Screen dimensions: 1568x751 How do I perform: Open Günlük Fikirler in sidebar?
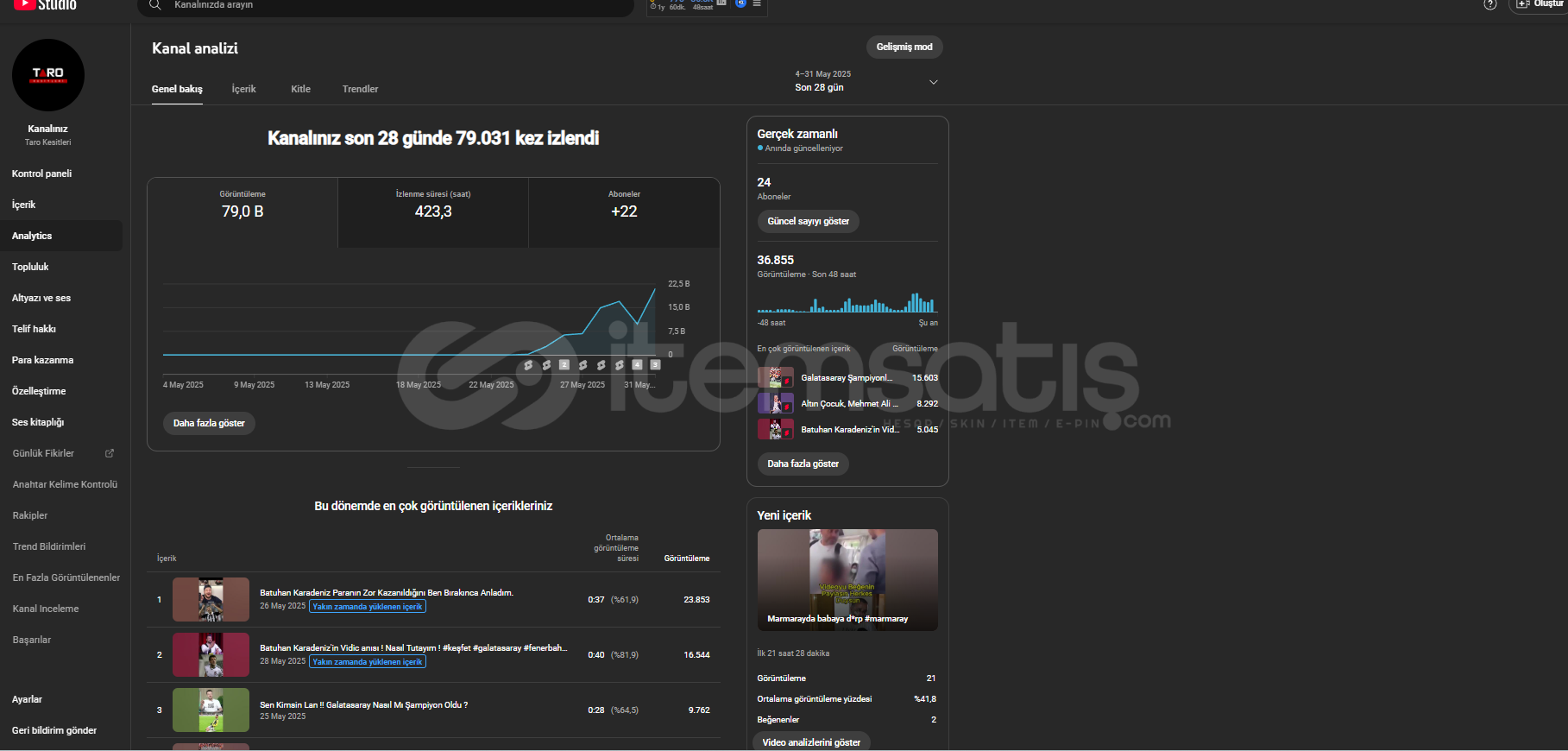(61, 453)
